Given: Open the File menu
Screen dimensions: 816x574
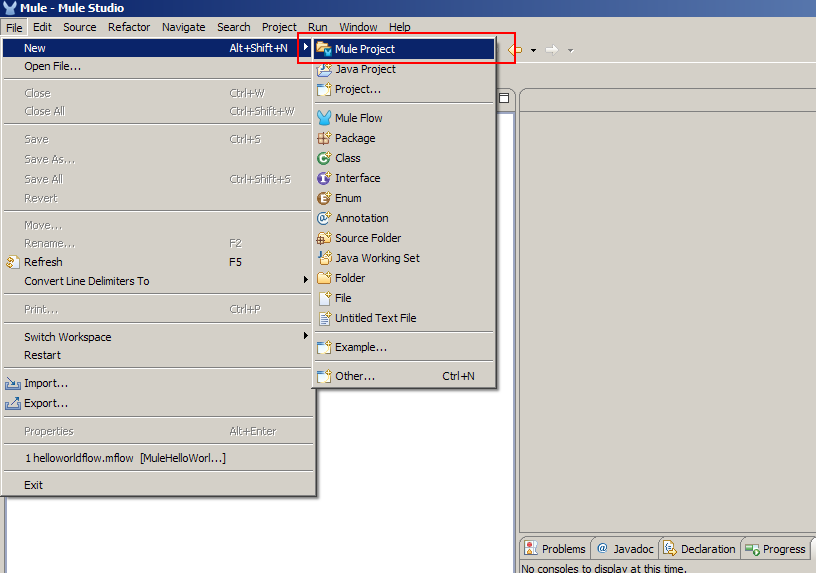Looking at the screenshot, I should click(x=14, y=27).
